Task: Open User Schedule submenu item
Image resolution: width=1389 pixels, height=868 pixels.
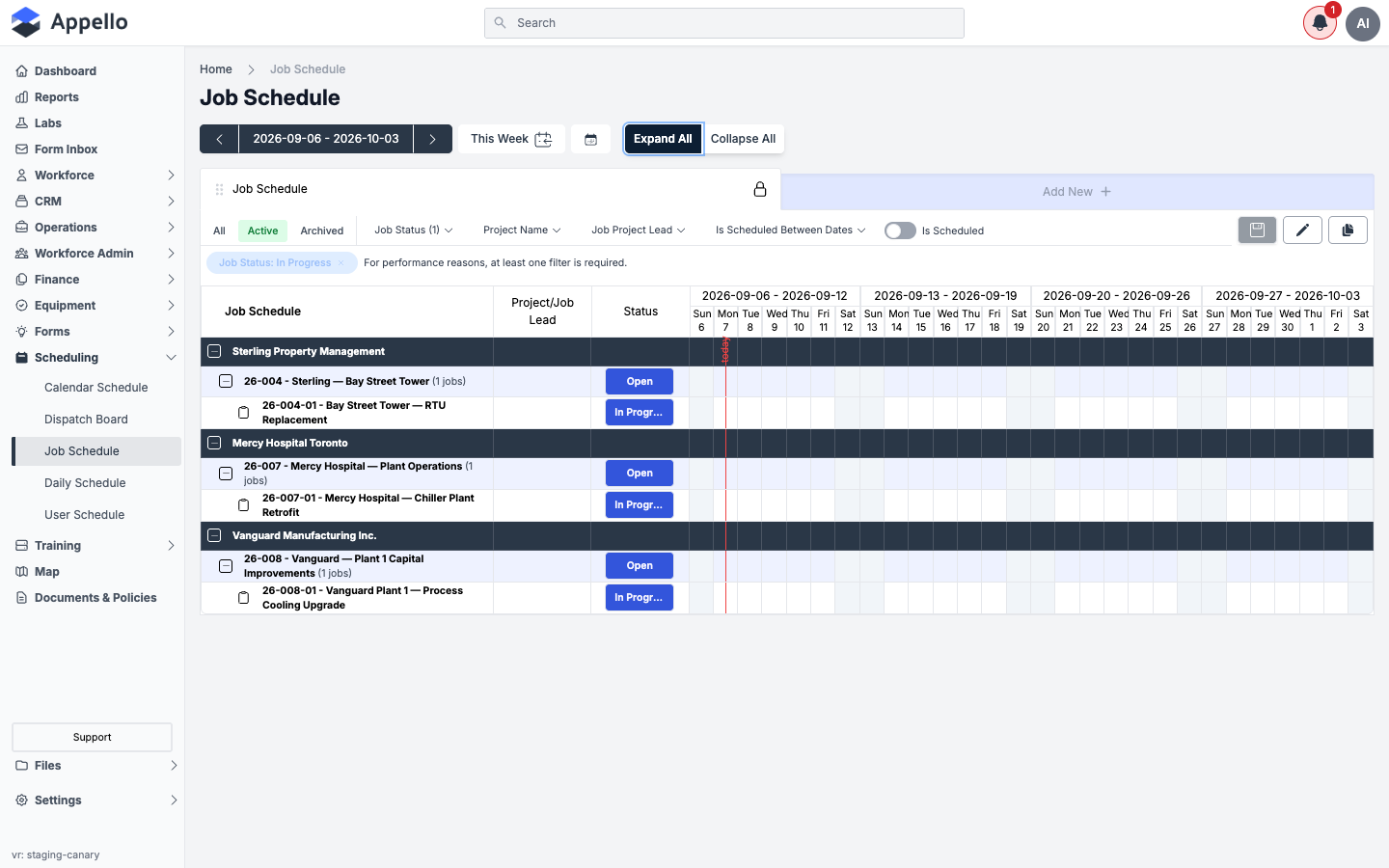Action: (96, 515)
